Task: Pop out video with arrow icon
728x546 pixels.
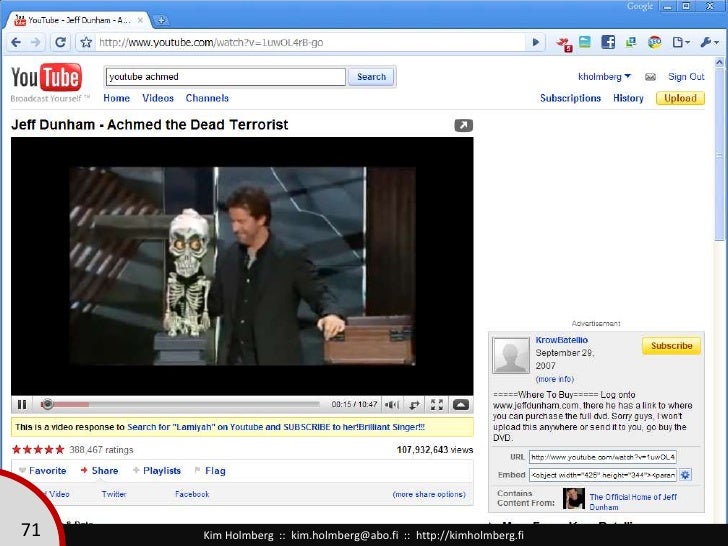Action: click(x=463, y=125)
